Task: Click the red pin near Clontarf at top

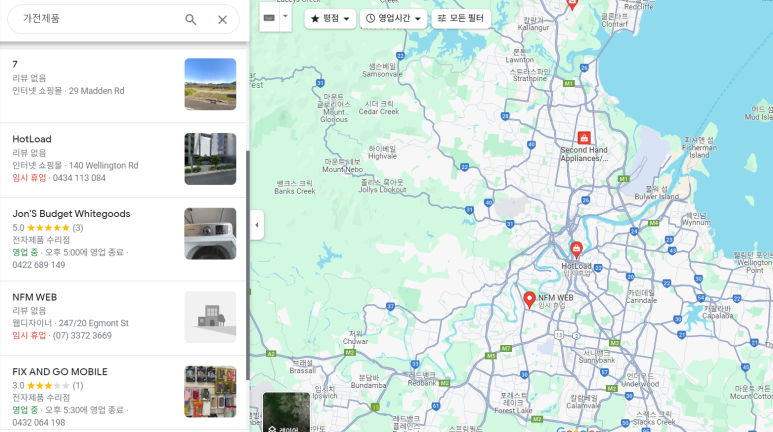Action: (x=572, y=4)
